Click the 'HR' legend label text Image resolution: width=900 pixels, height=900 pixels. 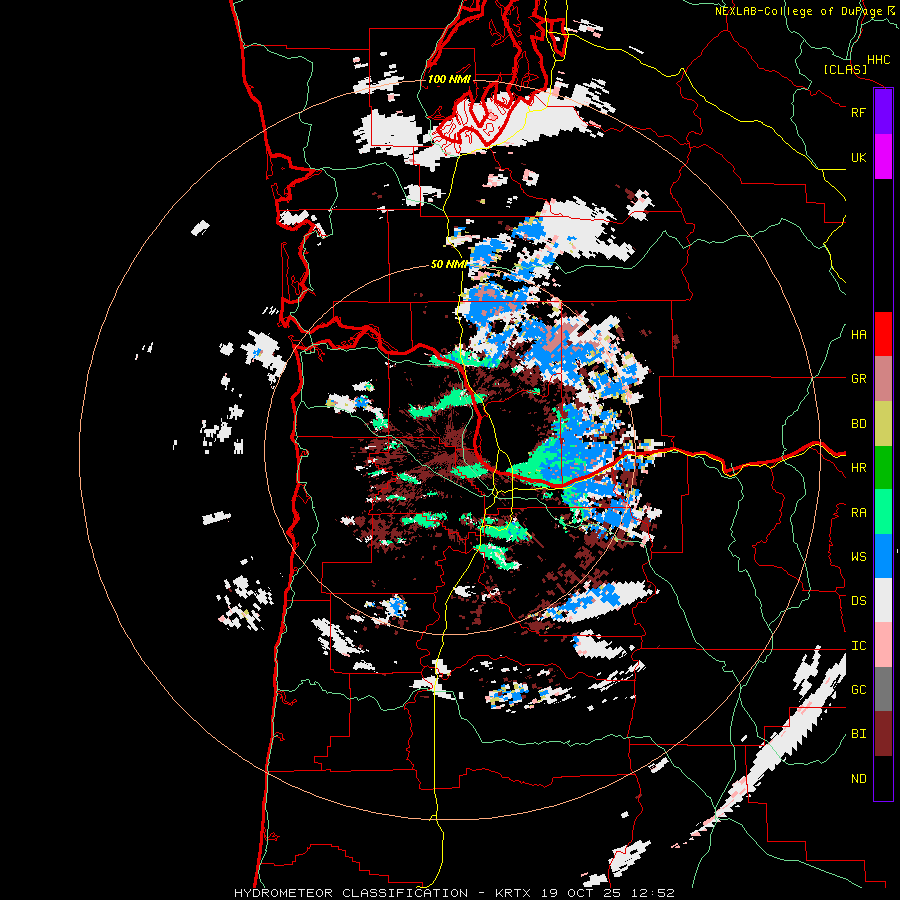(x=858, y=468)
